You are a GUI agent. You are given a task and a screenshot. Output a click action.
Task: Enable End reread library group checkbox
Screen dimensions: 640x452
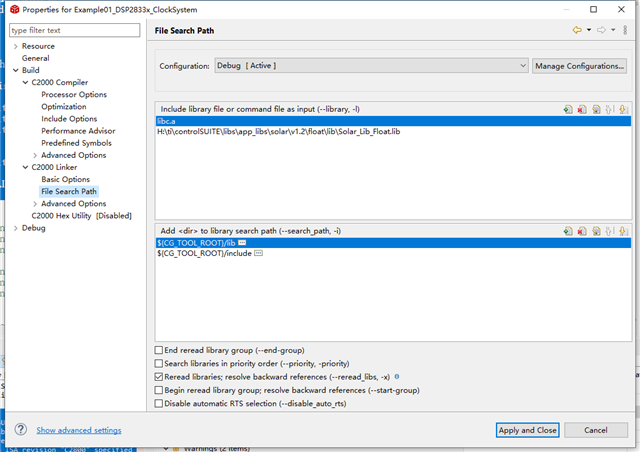click(x=160, y=350)
